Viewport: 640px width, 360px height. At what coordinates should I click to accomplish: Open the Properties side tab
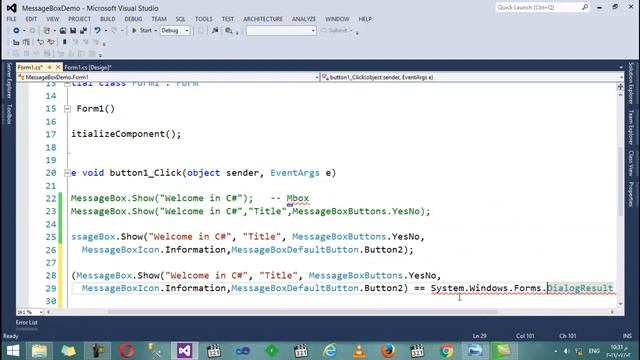tap(631, 194)
